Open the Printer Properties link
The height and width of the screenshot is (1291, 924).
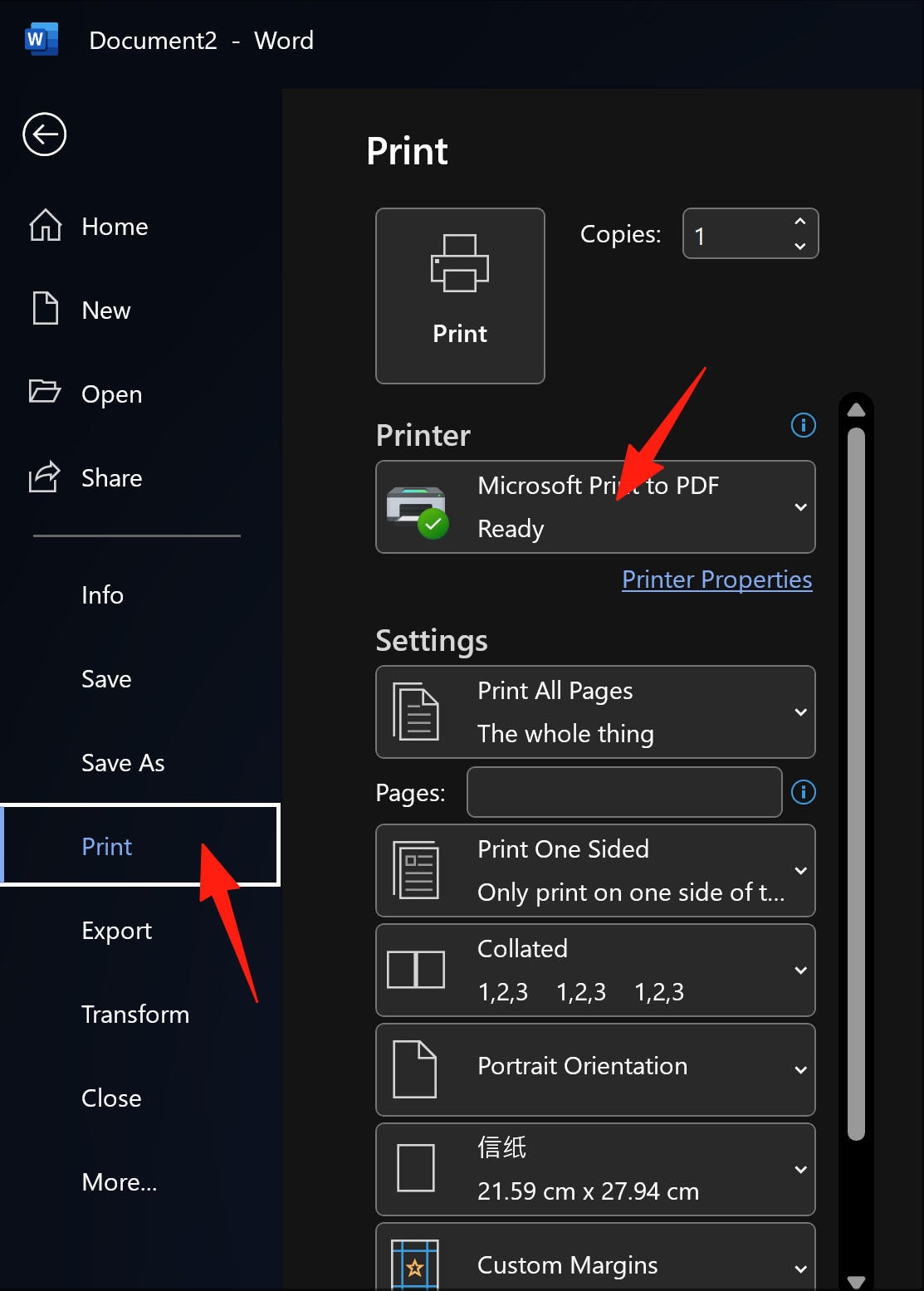pos(717,579)
